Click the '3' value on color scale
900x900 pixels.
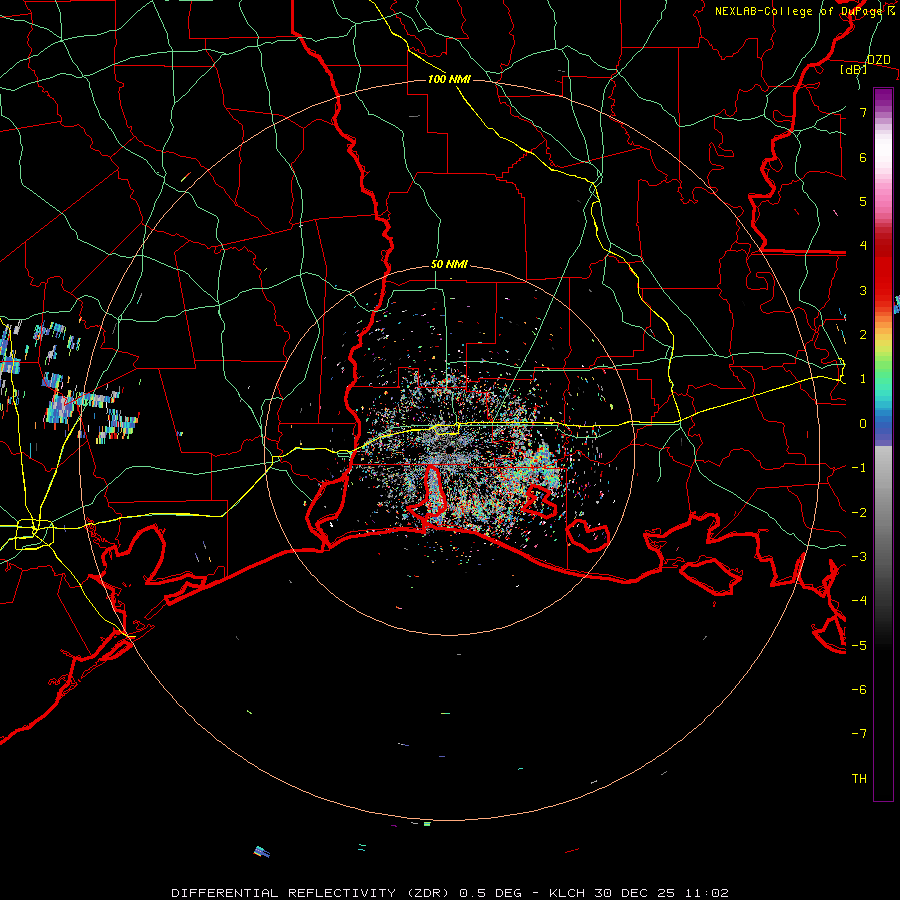pos(863,290)
